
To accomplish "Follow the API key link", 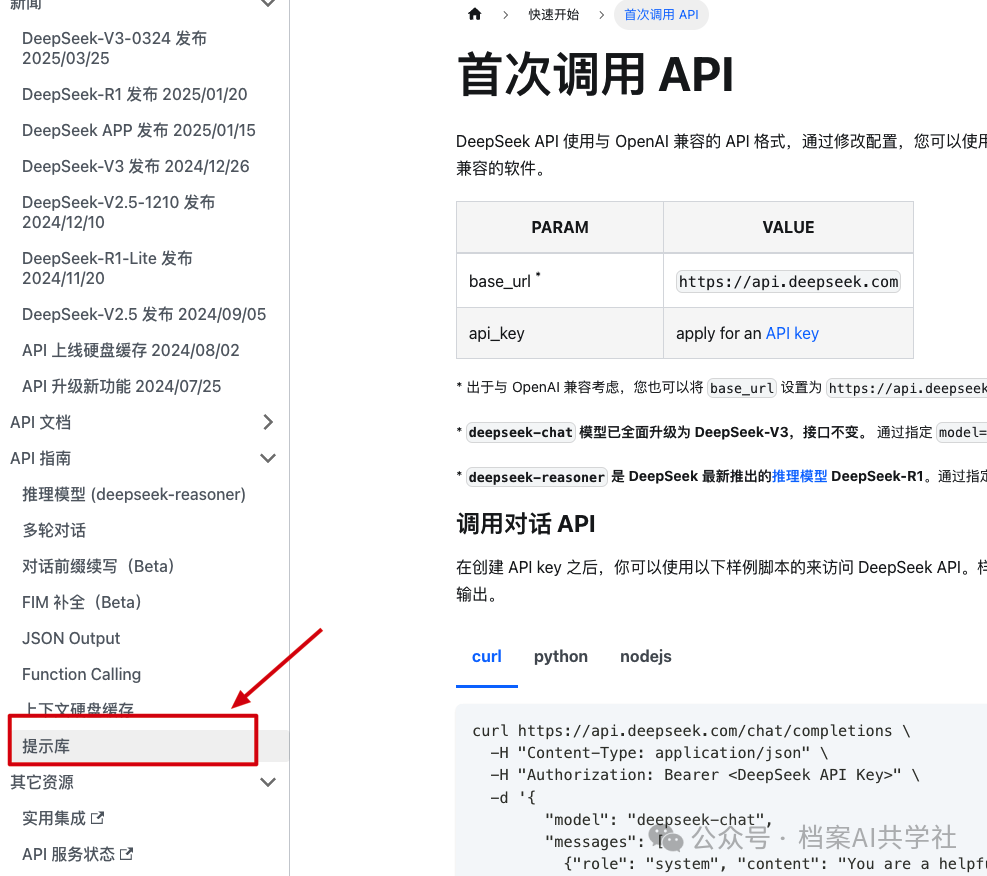I will tap(792, 333).
